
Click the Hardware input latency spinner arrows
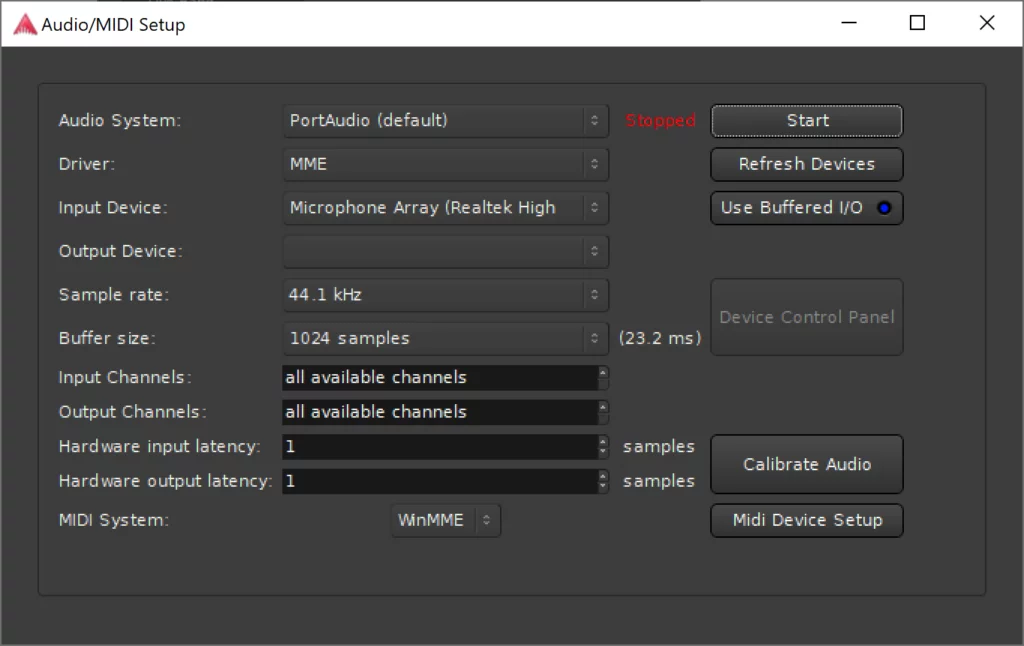click(603, 447)
